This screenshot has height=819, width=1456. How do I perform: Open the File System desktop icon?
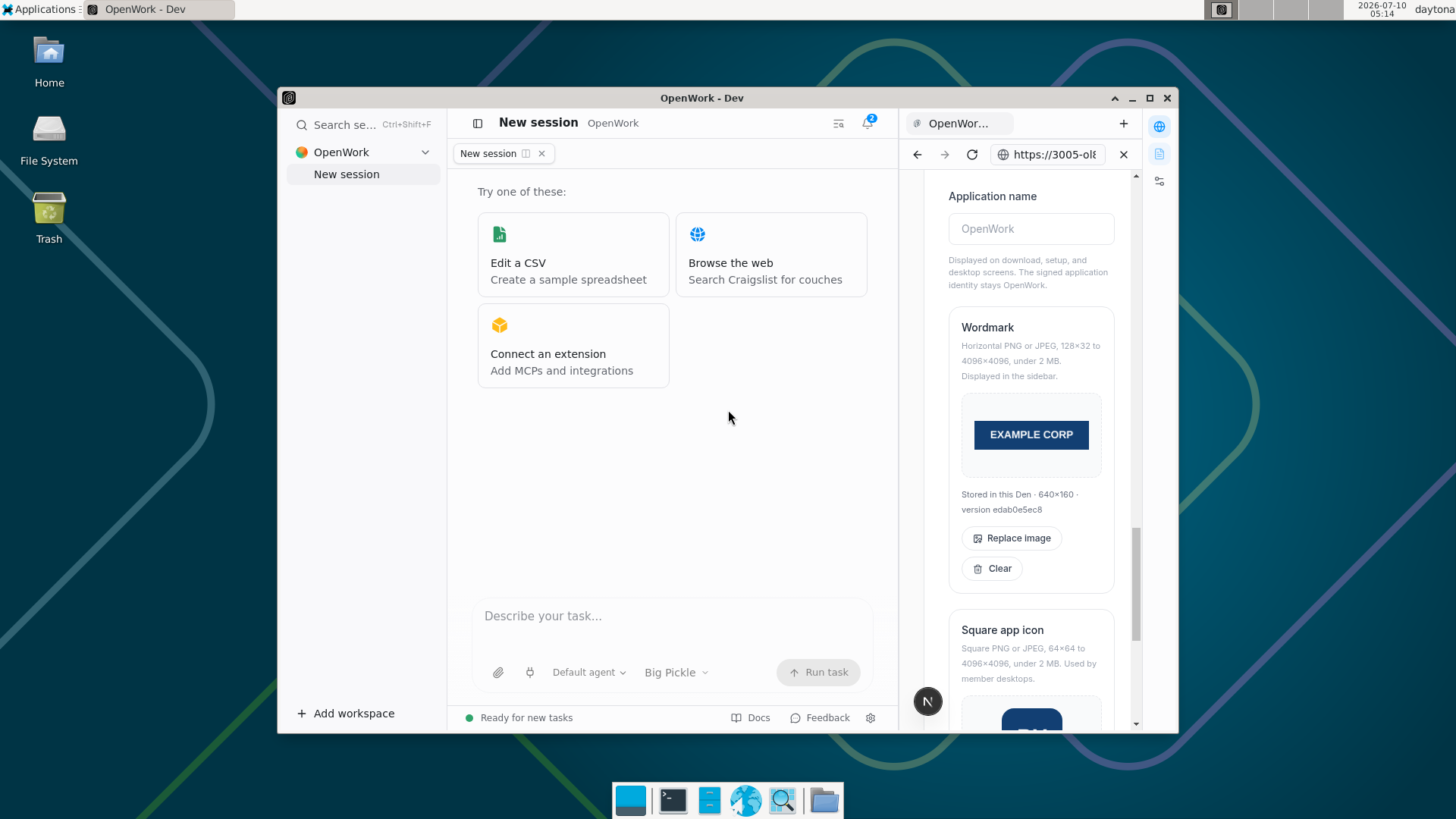[x=49, y=140]
